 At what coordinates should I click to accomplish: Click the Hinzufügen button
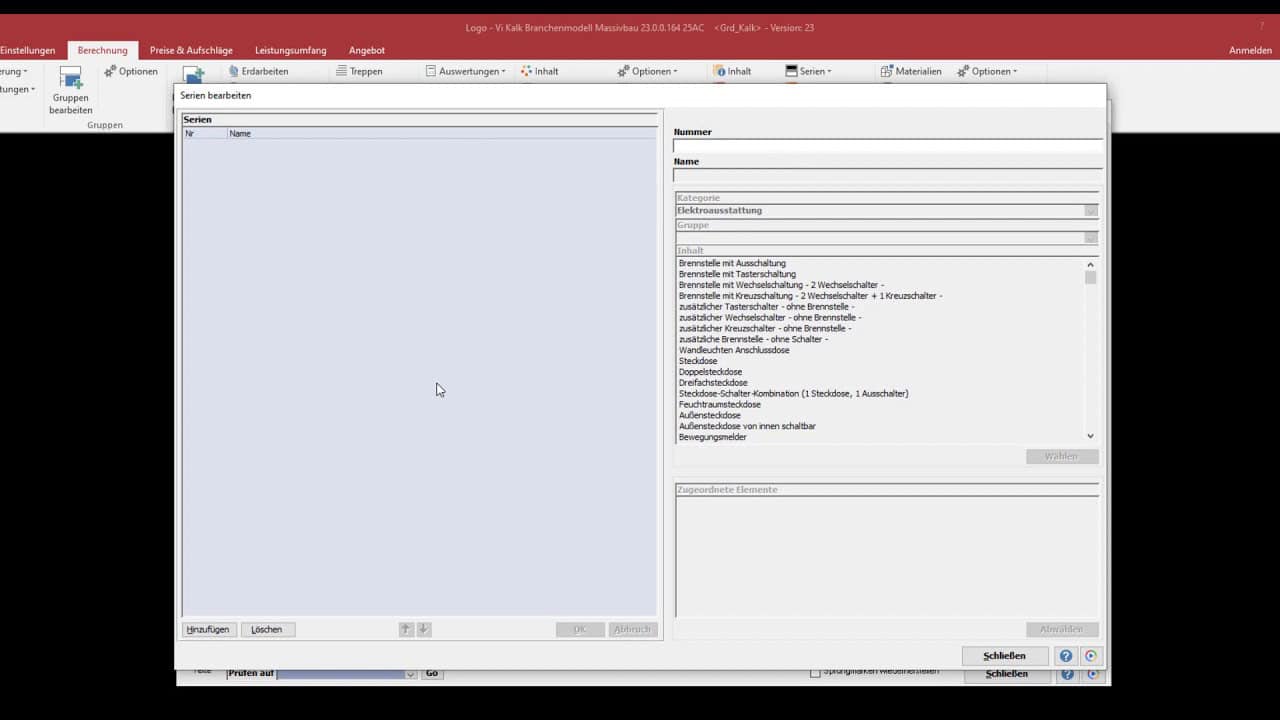(209, 629)
